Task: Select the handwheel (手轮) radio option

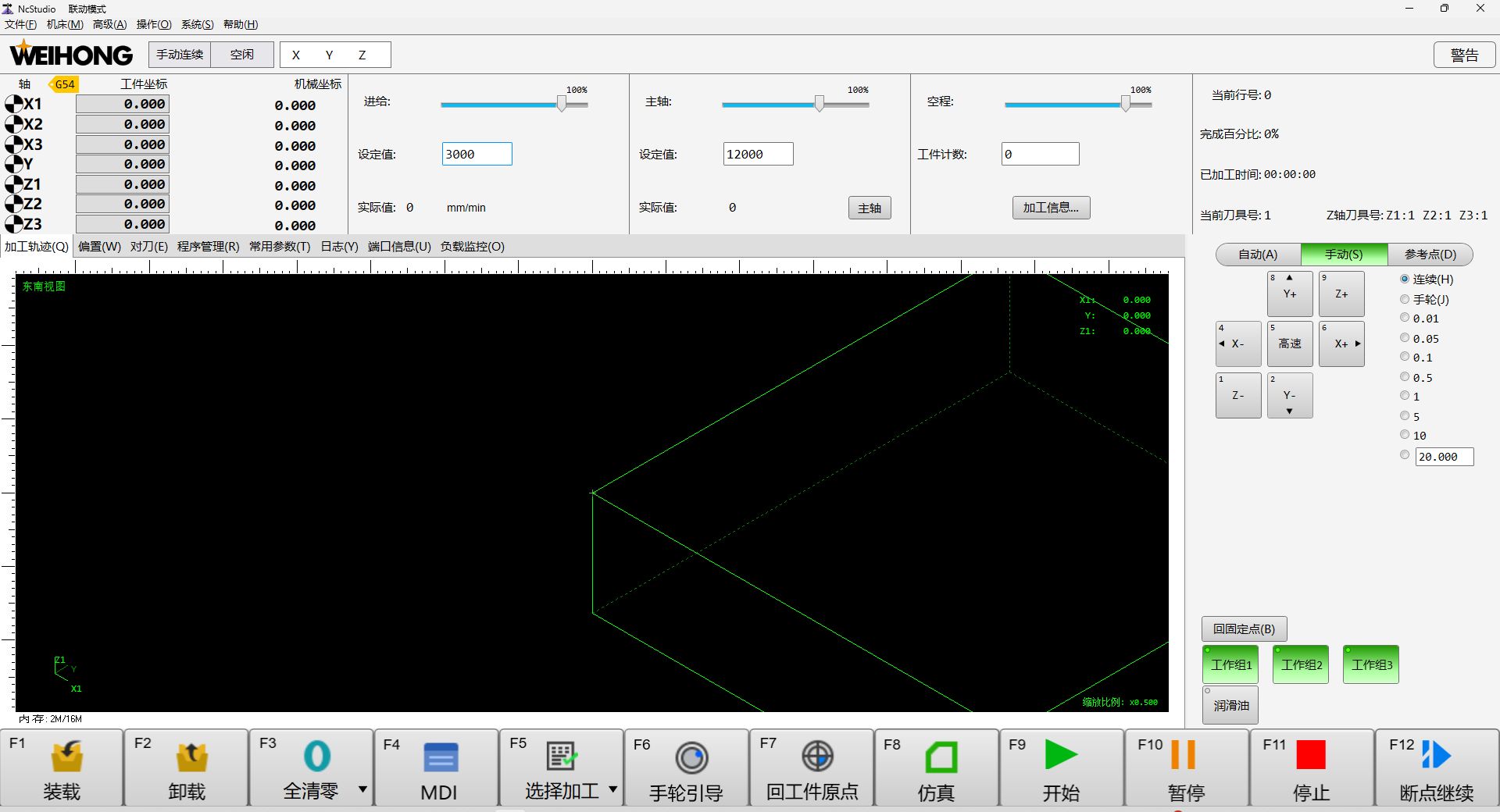Action: (x=1405, y=299)
